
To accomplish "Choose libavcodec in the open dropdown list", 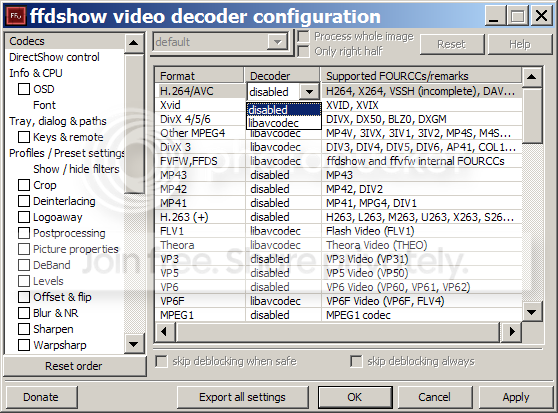I will coord(284,123).
